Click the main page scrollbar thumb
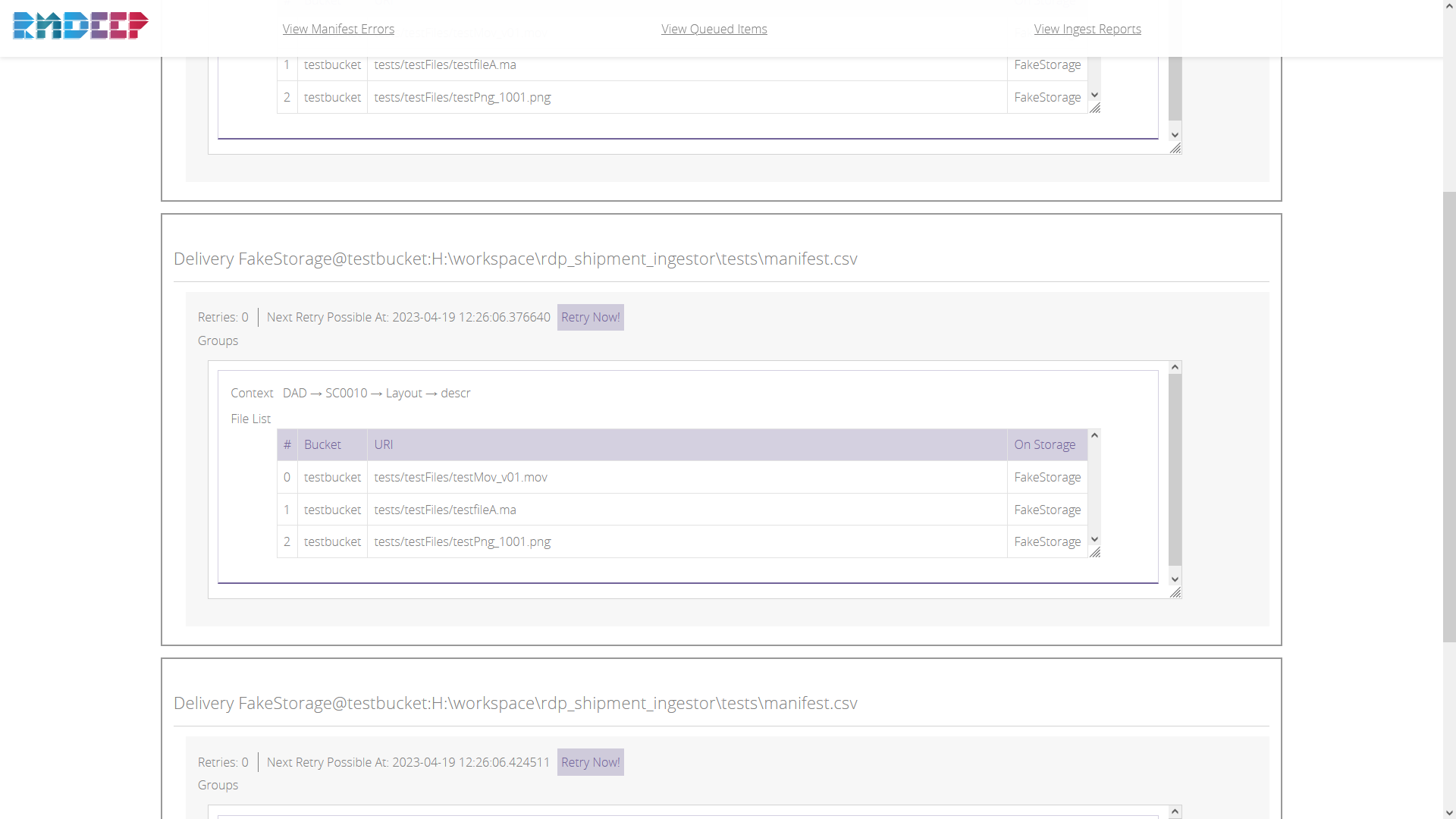Screen dimensions: 1456x819 1449,417
